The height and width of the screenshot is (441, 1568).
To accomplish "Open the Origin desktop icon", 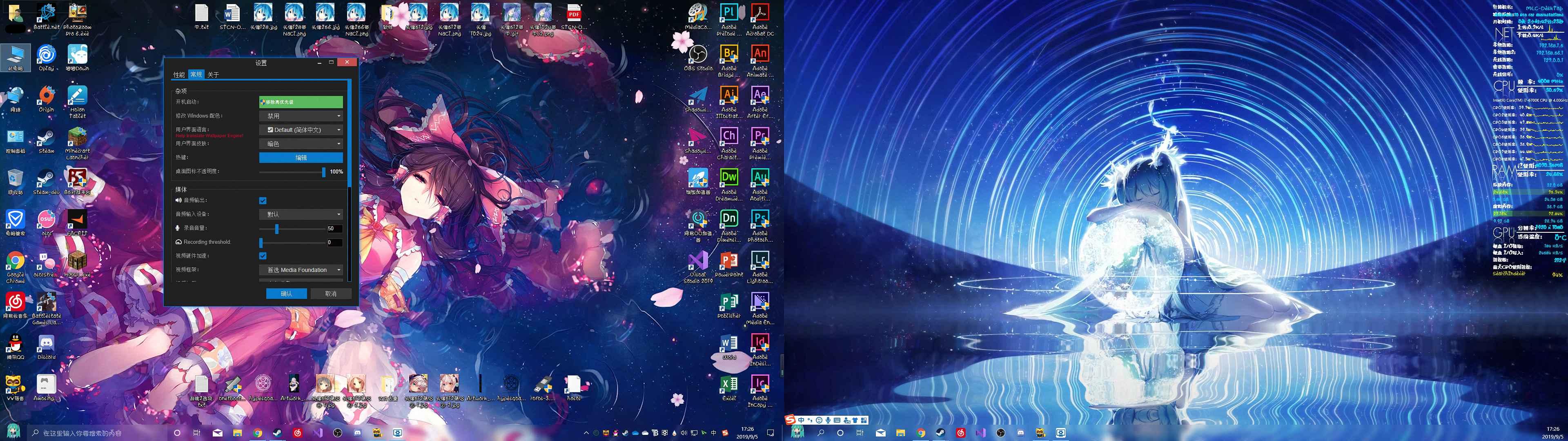I will [x=46, y=99].
